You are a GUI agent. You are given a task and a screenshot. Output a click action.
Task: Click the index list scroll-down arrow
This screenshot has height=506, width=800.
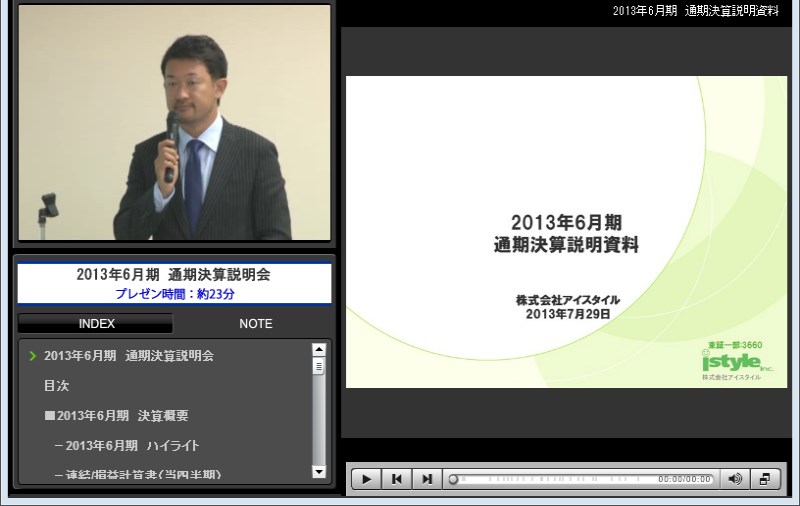319,471
